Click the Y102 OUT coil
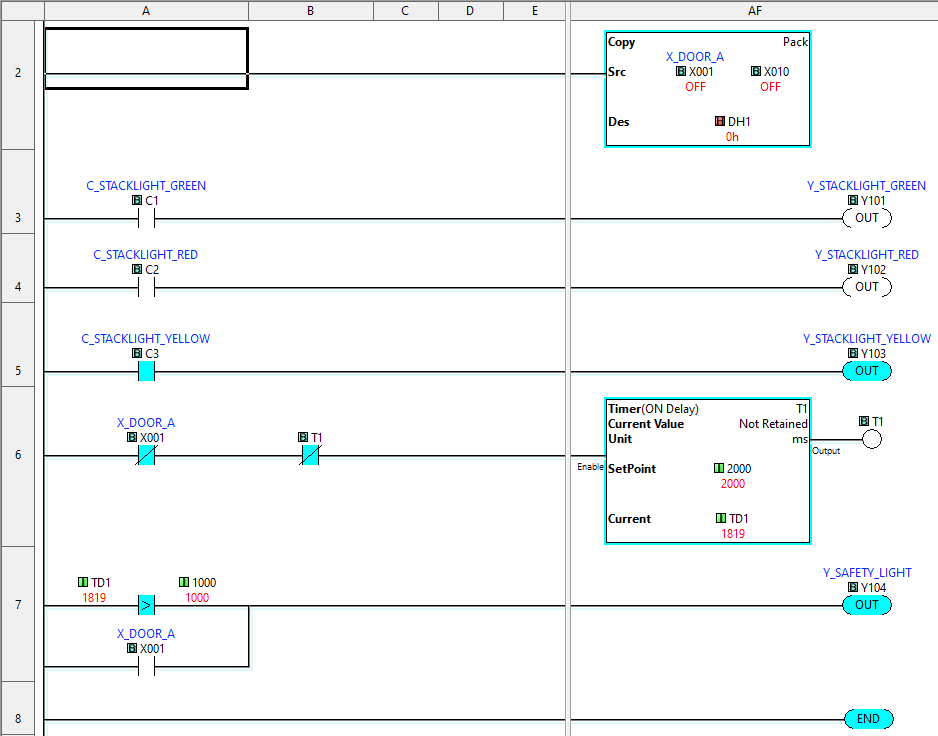 [867, 287]
